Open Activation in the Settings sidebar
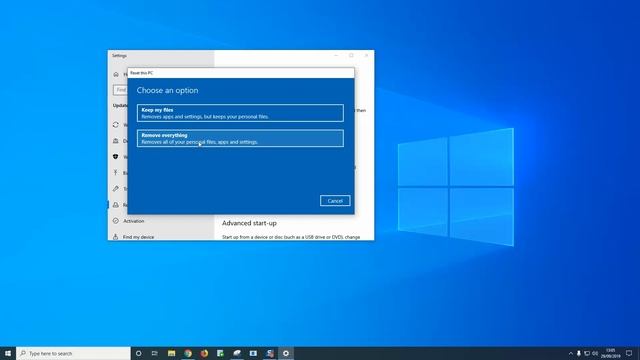 (x=133, y=221)
